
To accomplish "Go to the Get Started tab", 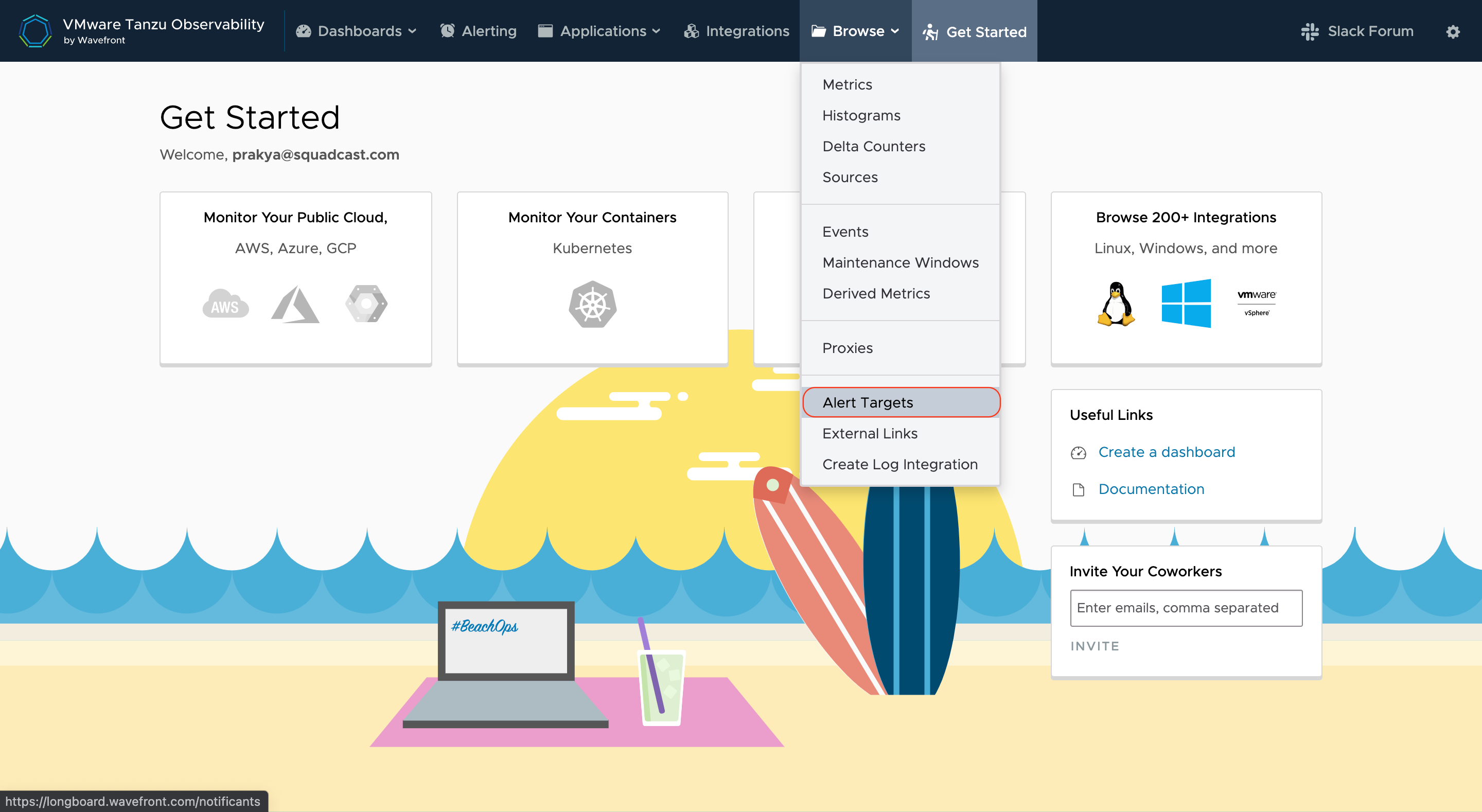I will click(x=975, y=31).
